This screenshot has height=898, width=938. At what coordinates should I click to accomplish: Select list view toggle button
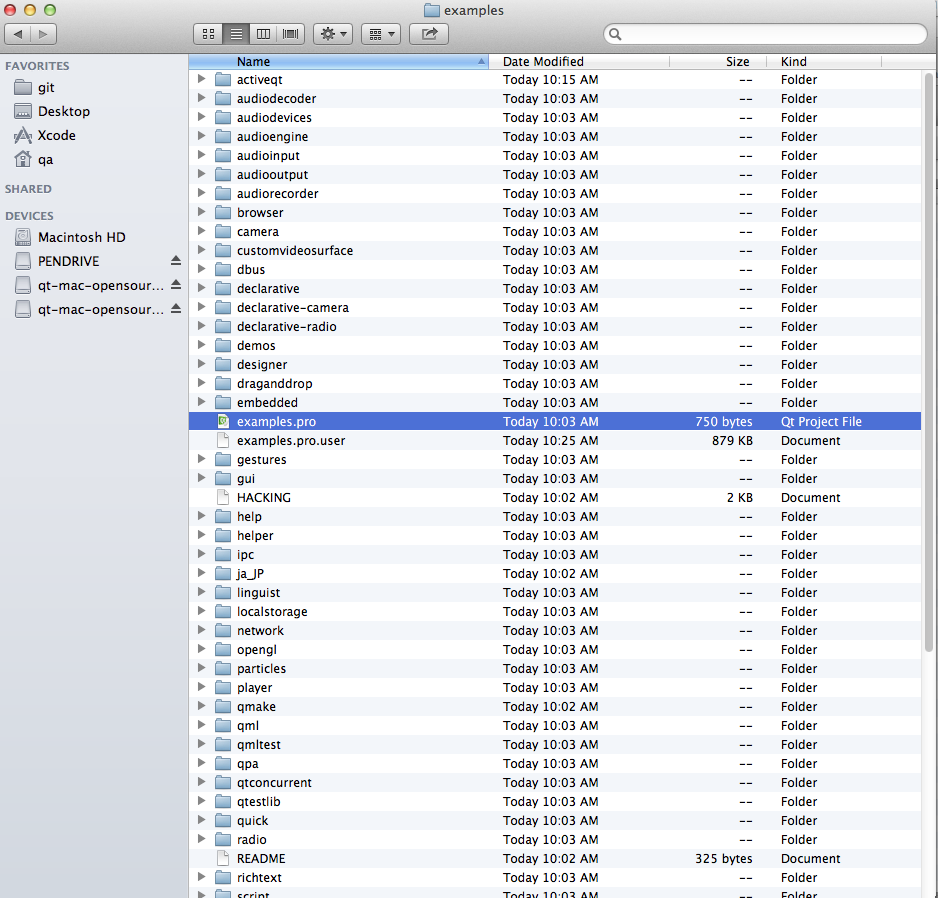point(236,34)
